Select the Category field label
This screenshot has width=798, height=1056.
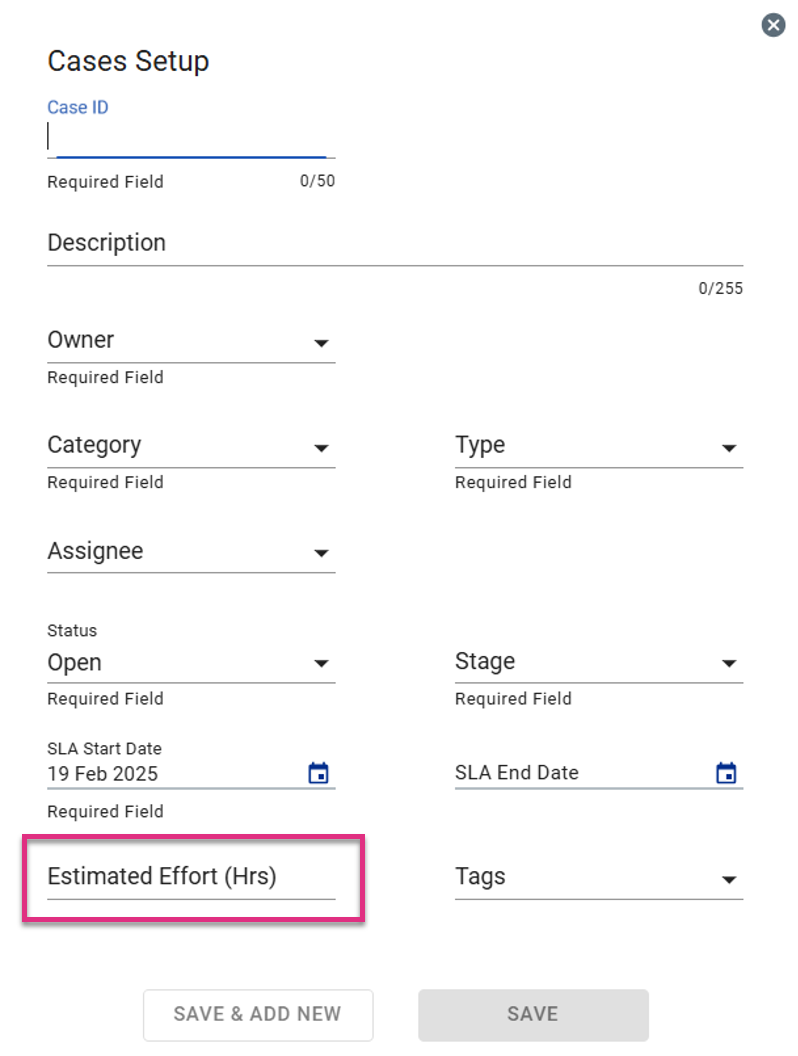coord(94,445)
